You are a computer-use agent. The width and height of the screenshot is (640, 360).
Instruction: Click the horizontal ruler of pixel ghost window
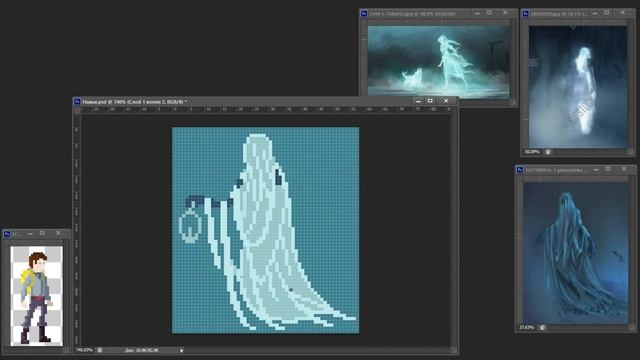click(x=267, y=109)
